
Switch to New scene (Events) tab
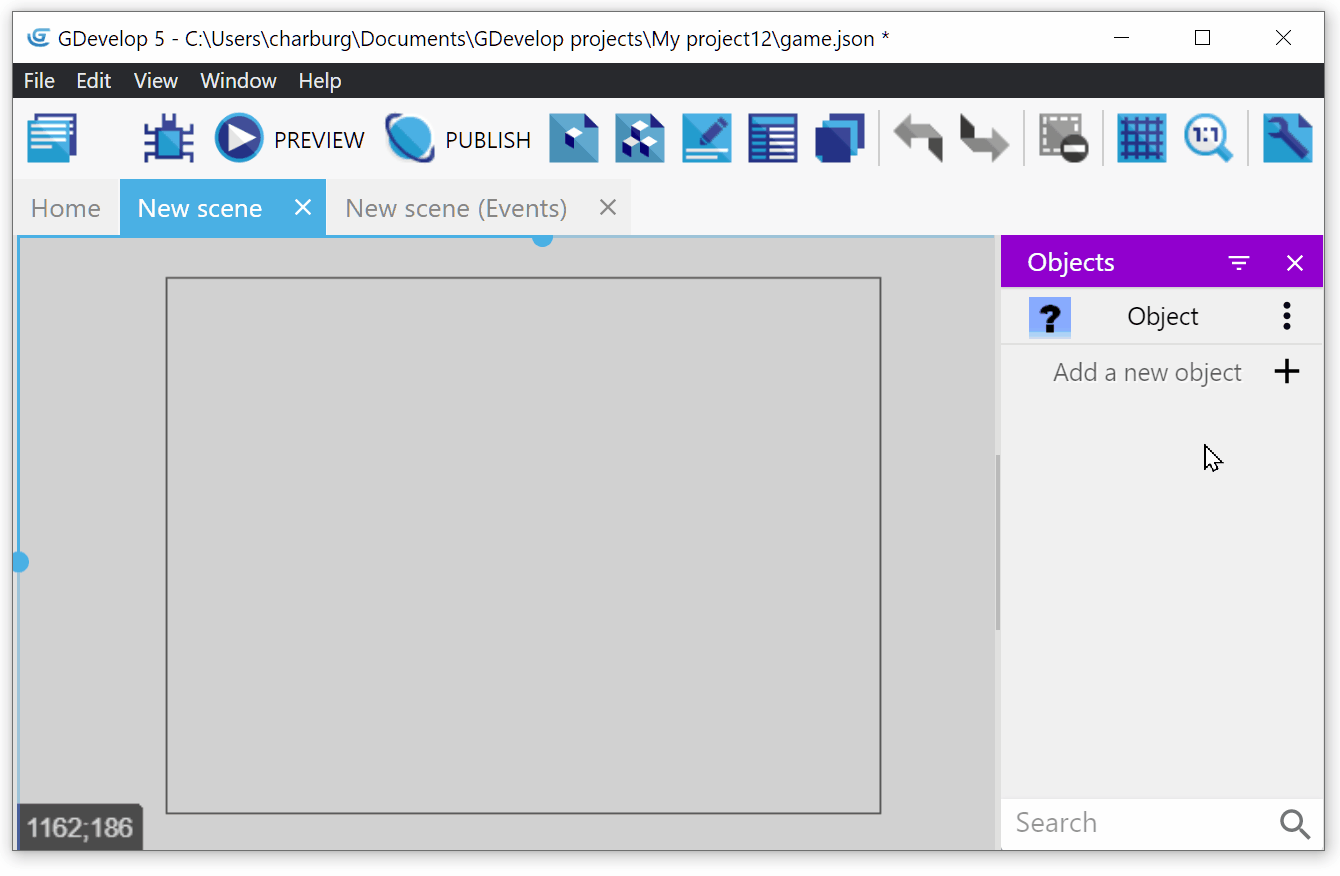[456, 208]
